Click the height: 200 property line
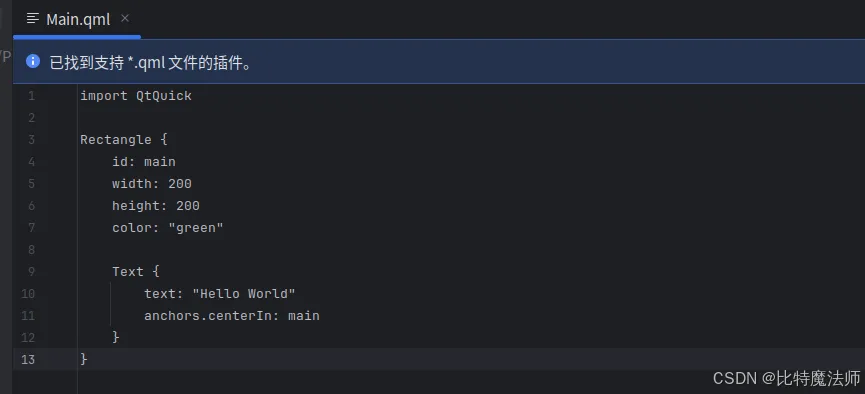865x394 pixels. point(156,206)
